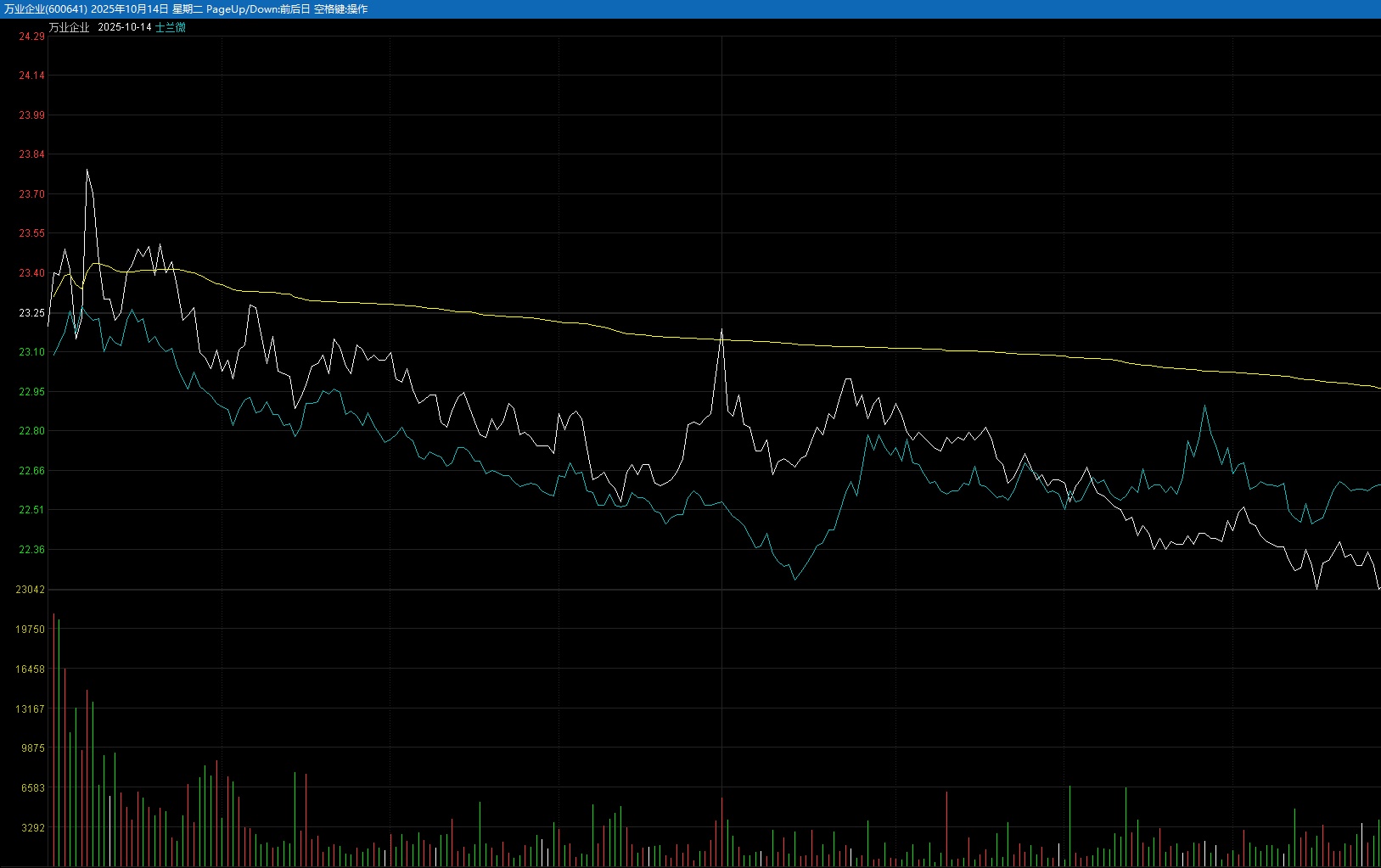The image size is (1381, 868).
Task: Click the 16458 volume axis label
Action: coord(31,669)
